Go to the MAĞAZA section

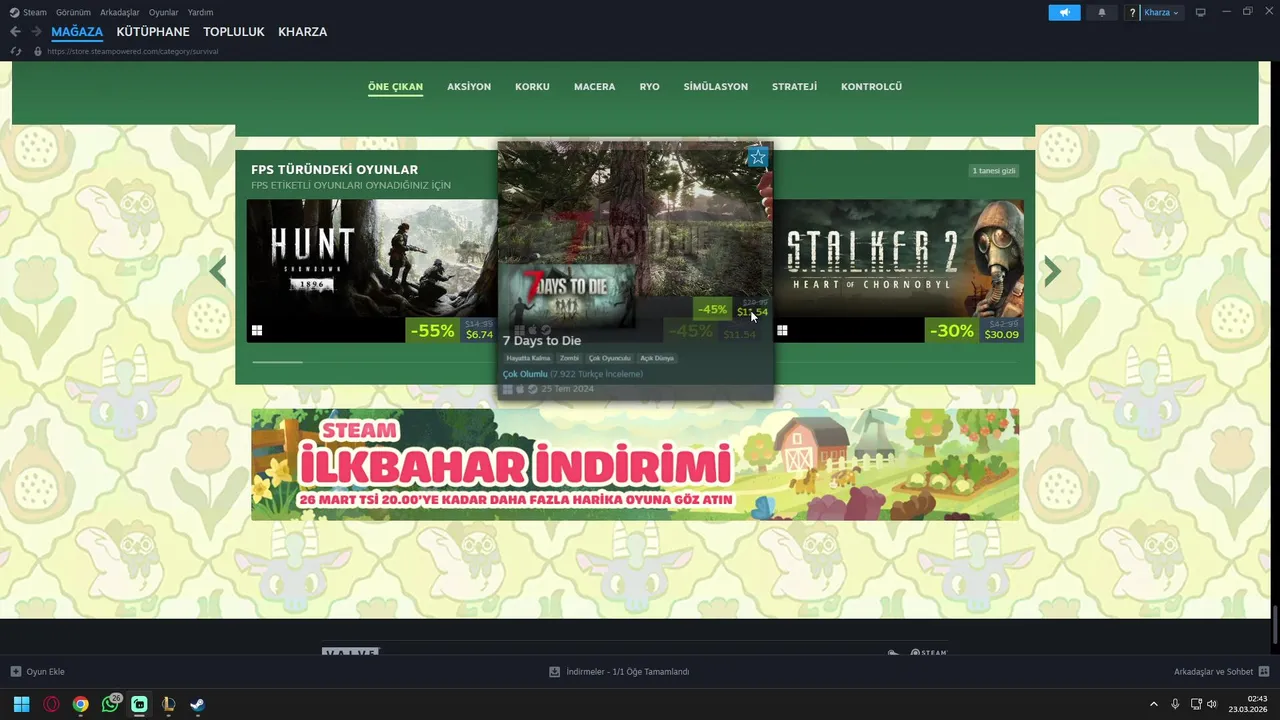77,32
